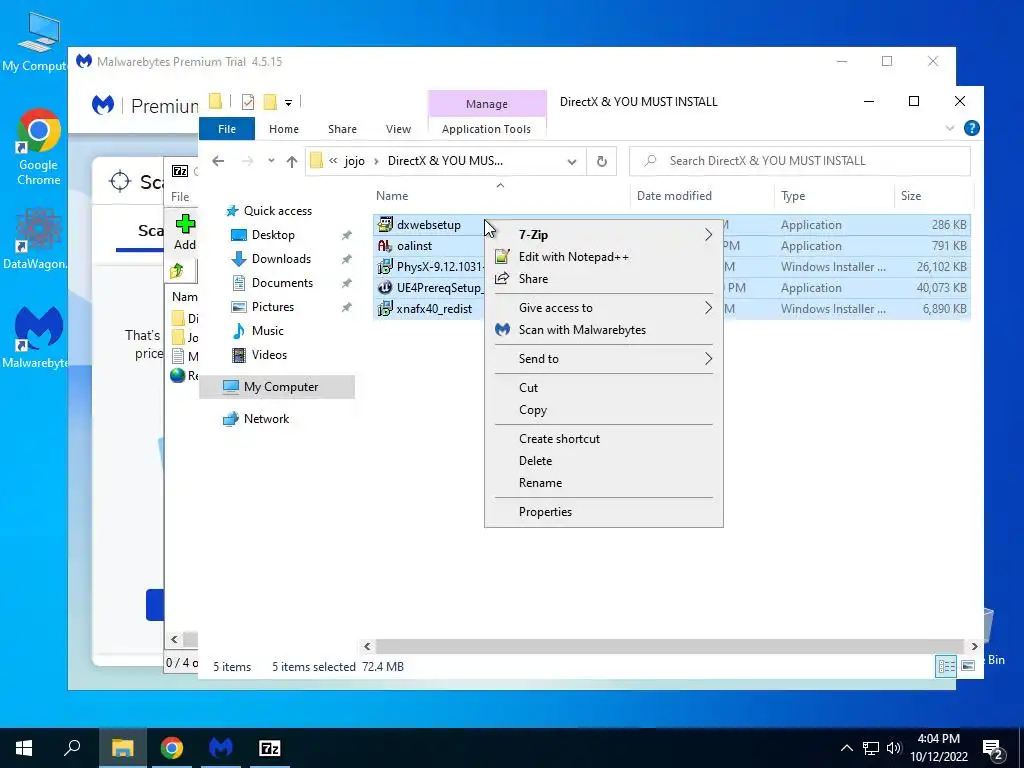Open the Application Tools tab
Screen dimensions: 1024x768
(487, 129)
